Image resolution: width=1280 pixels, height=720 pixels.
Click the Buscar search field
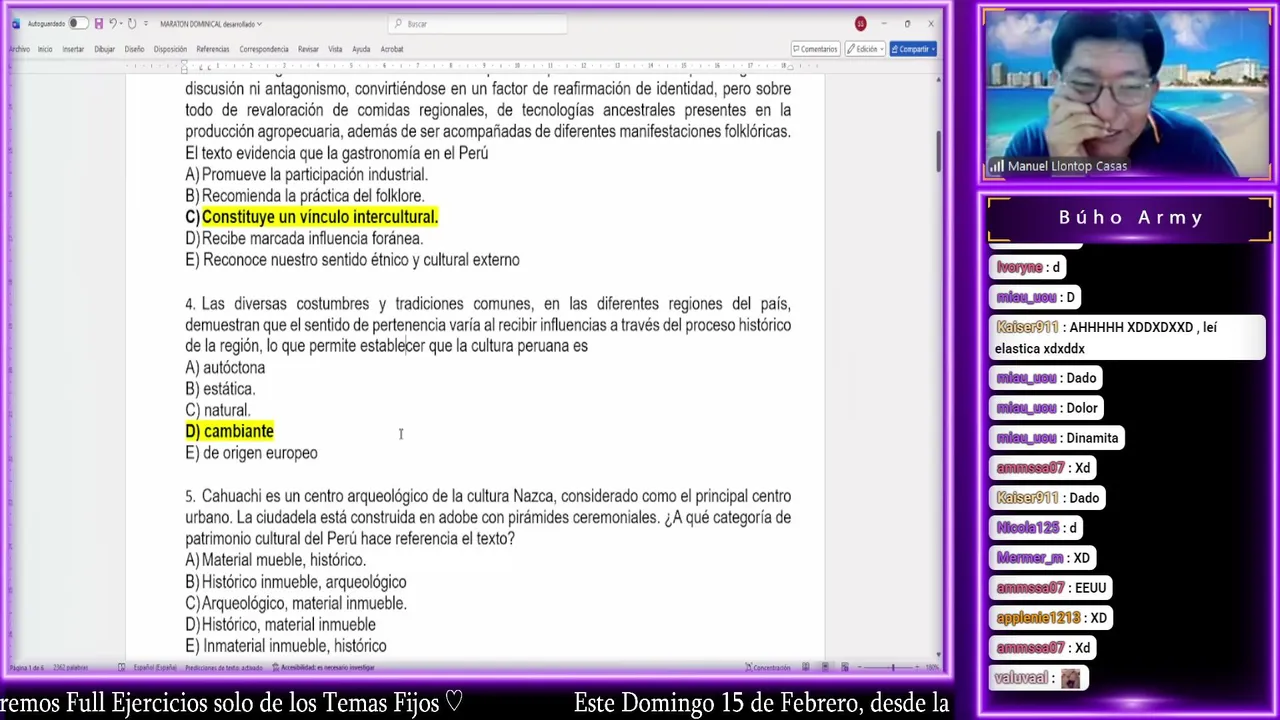480,24
